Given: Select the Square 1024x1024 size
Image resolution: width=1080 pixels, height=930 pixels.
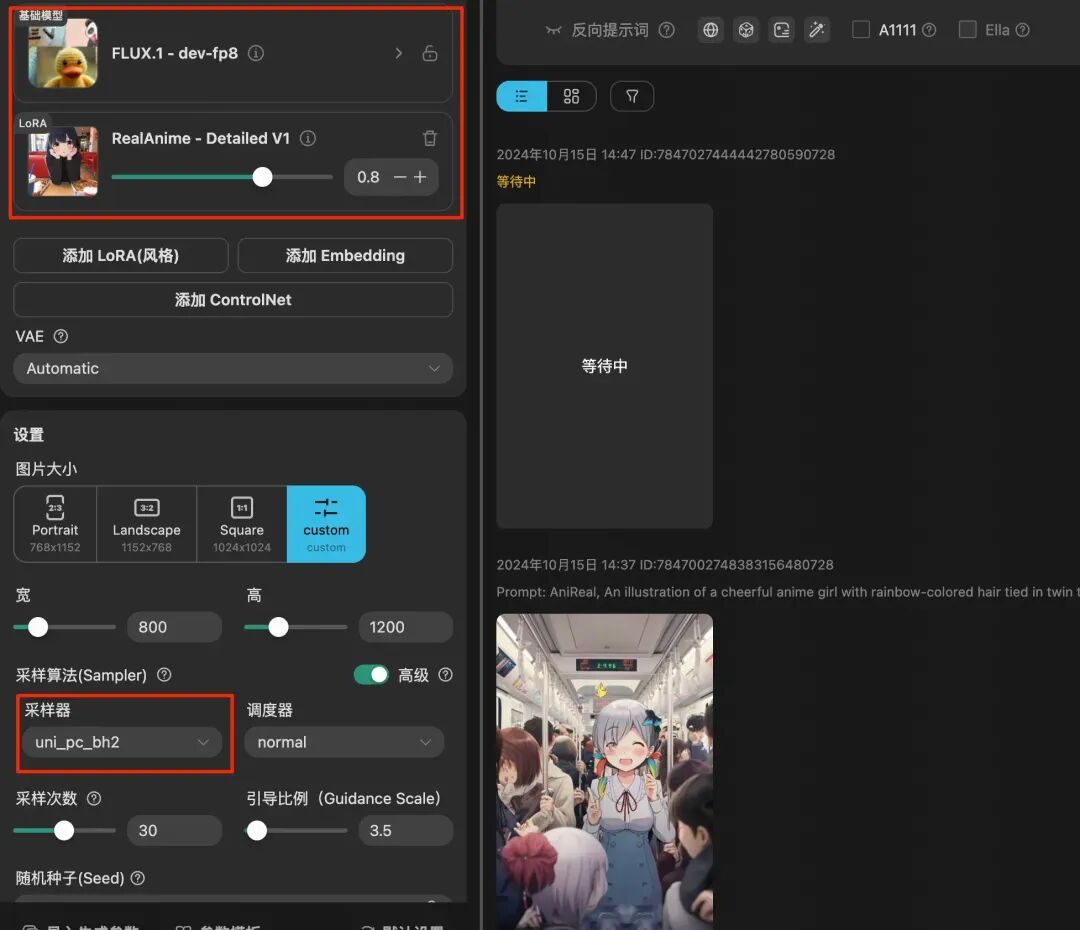Looking at the screenshot, I should pos(242,524).
